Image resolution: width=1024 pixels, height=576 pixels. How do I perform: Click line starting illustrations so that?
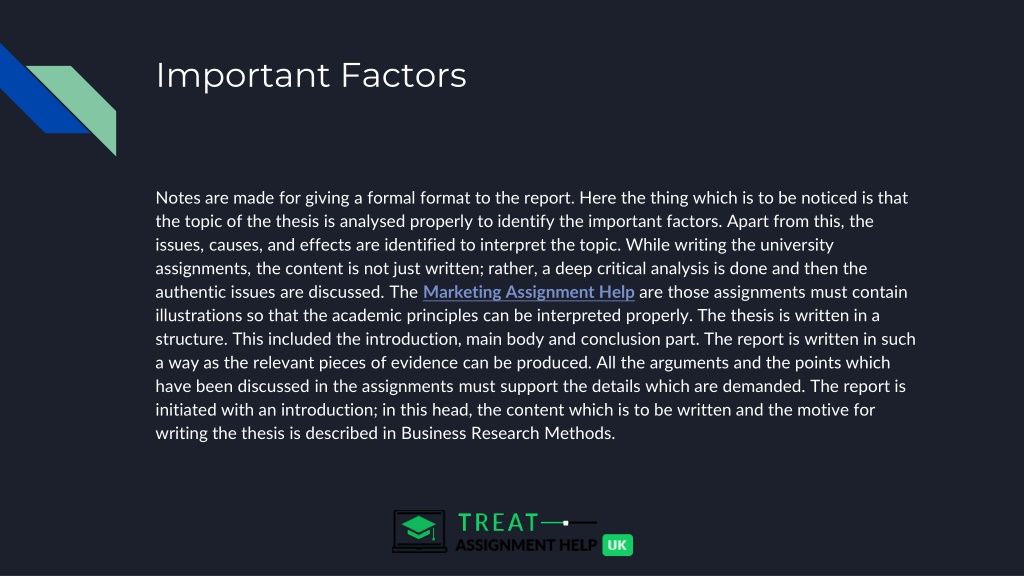(x=517, y=315)
